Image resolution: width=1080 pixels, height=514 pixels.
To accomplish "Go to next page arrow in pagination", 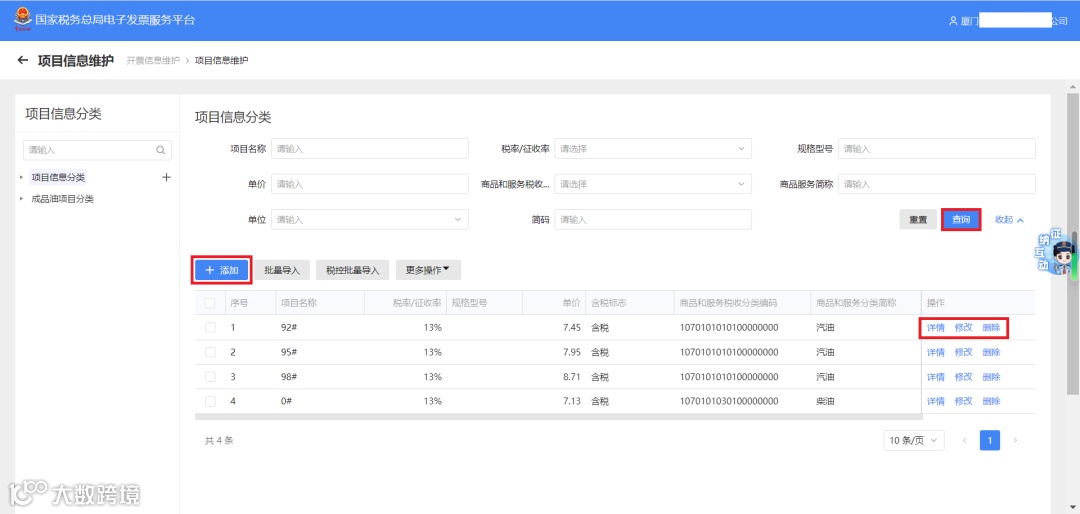I will coord(1015,440).
